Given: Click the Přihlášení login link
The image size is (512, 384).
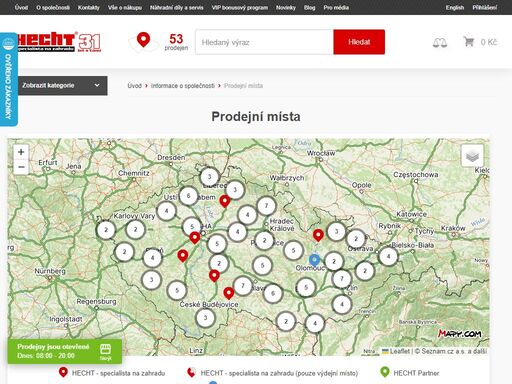Looking at the screenshot, I should (485, 7).
